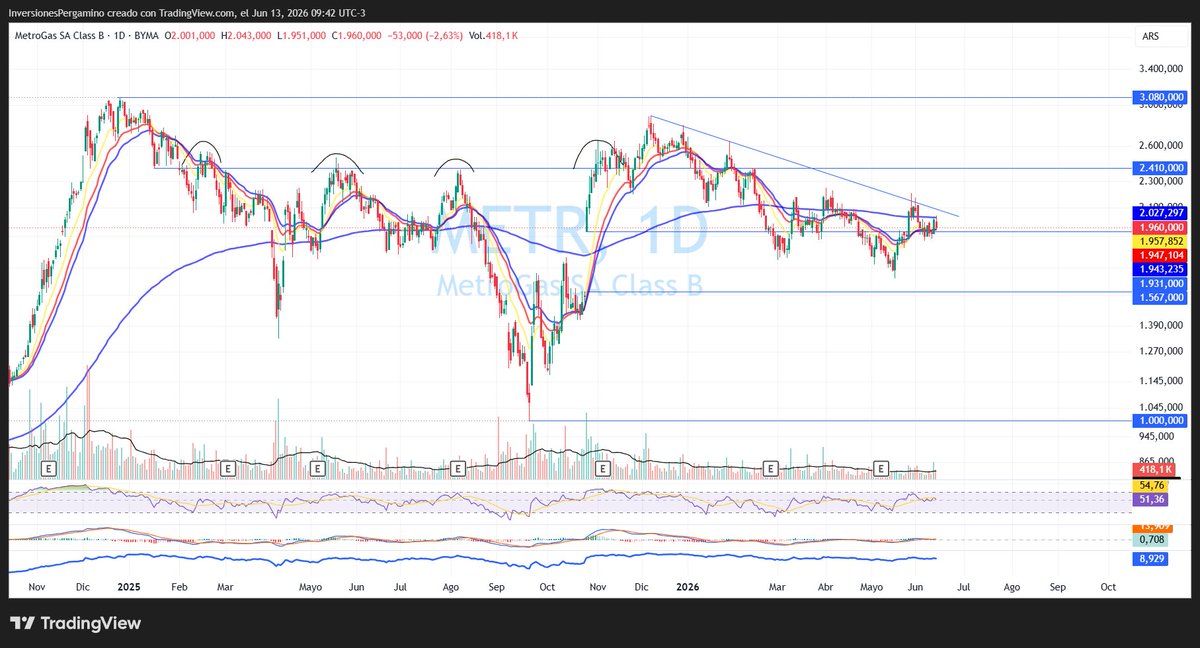The width and height of the screenshot is (1200, 648).
Task: Click the Abr label on time axis
Action: pyautogui.click(x=826, y=587)
